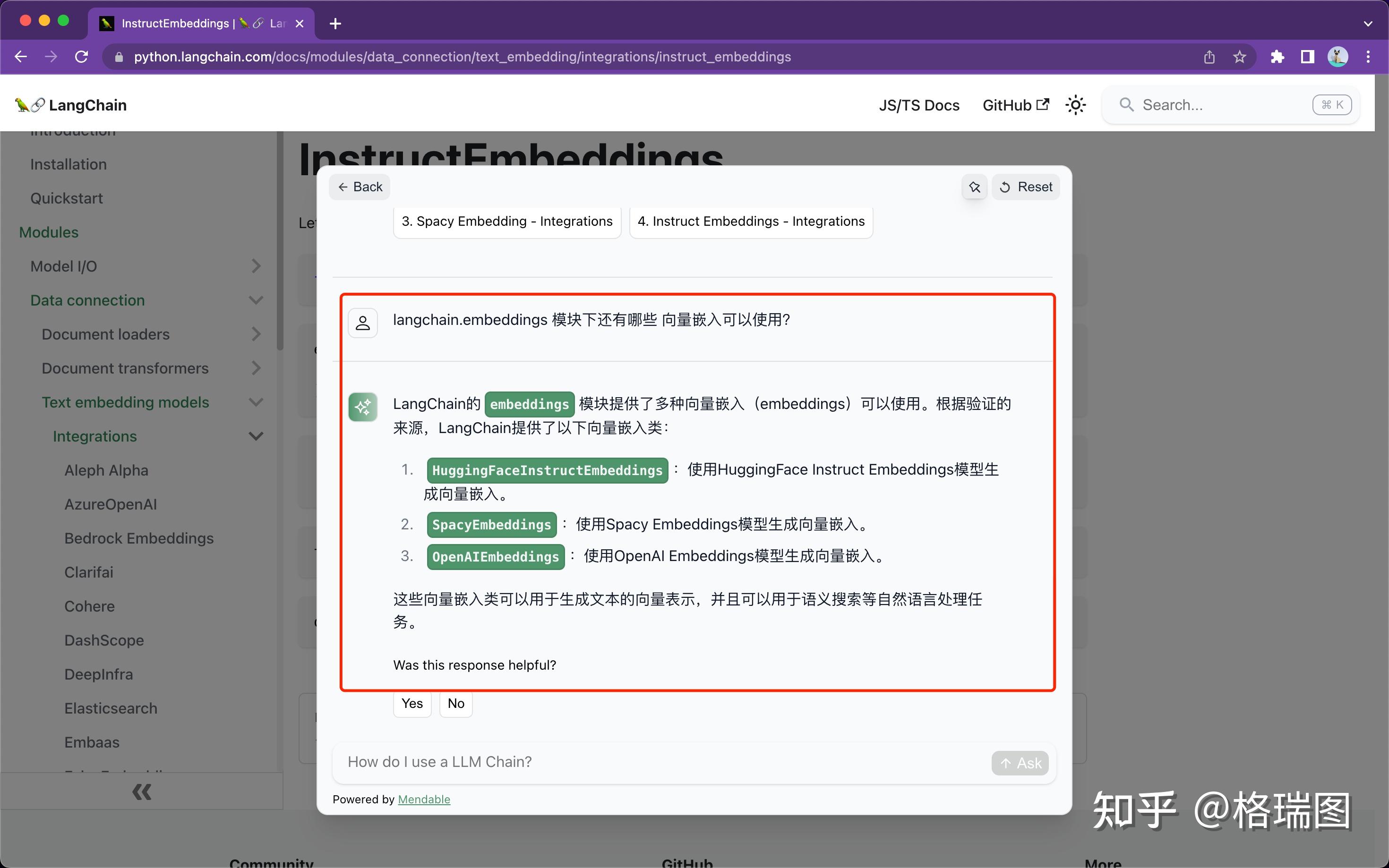The image size is (1389, 868).
Task: Expand the Document loaders section
Action: tap(256, 334)
